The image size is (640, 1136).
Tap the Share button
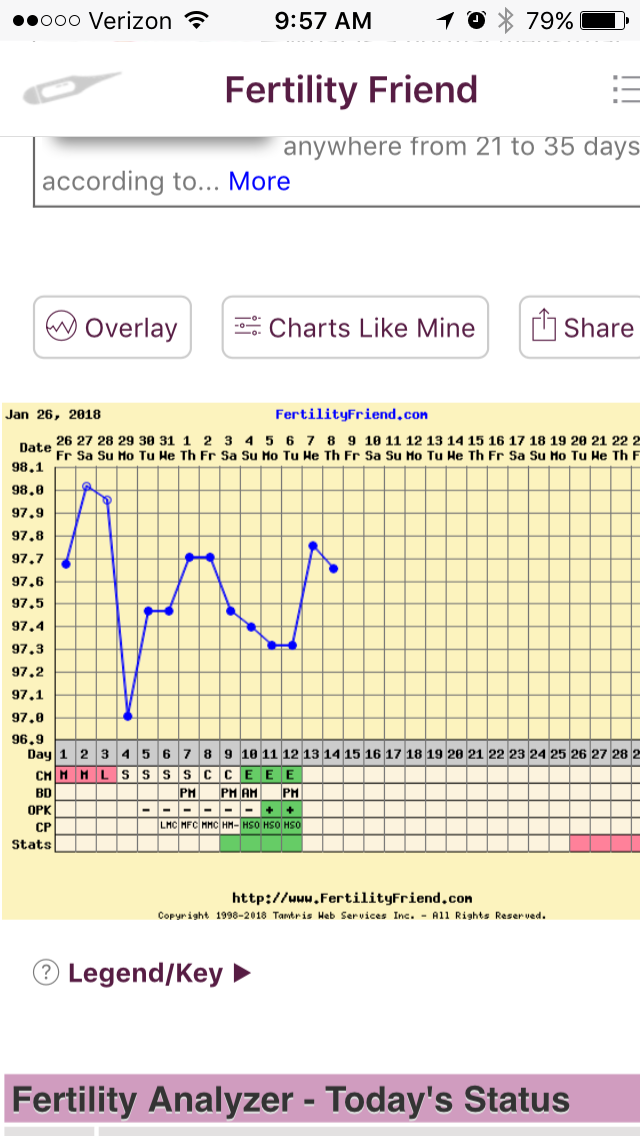click(x=580, y=327)
